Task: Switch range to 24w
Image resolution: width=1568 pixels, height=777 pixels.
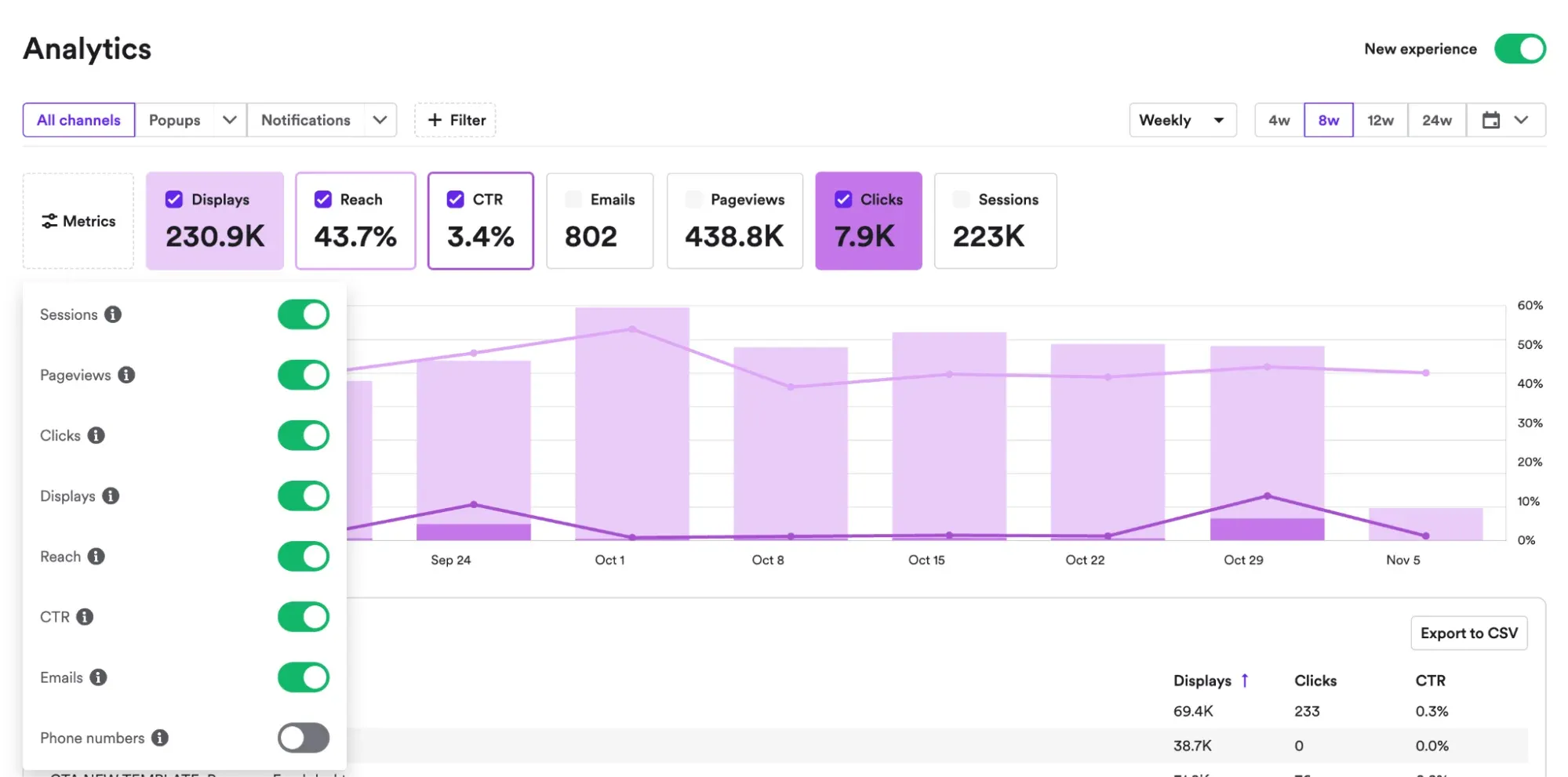Action: pyautogui.click(x=1437, y=120)
